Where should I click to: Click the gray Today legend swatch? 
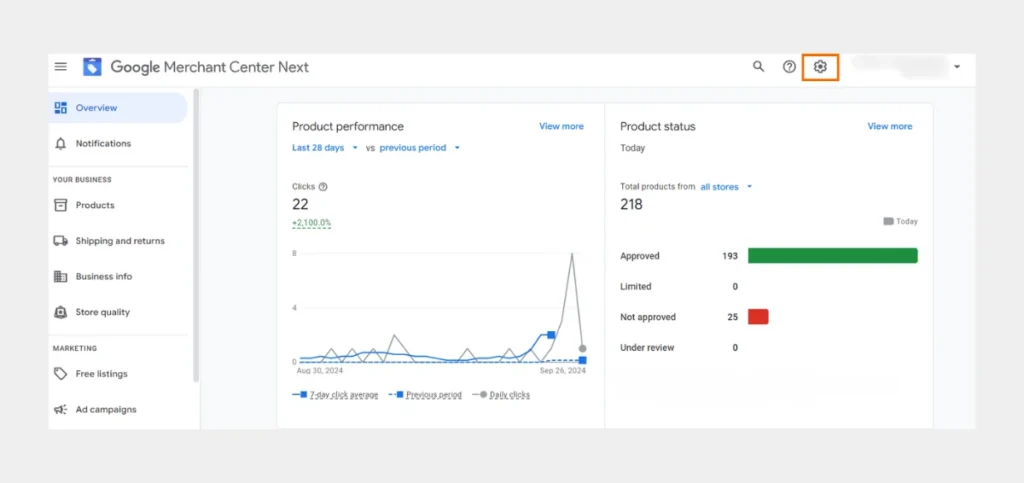point(888,221)
